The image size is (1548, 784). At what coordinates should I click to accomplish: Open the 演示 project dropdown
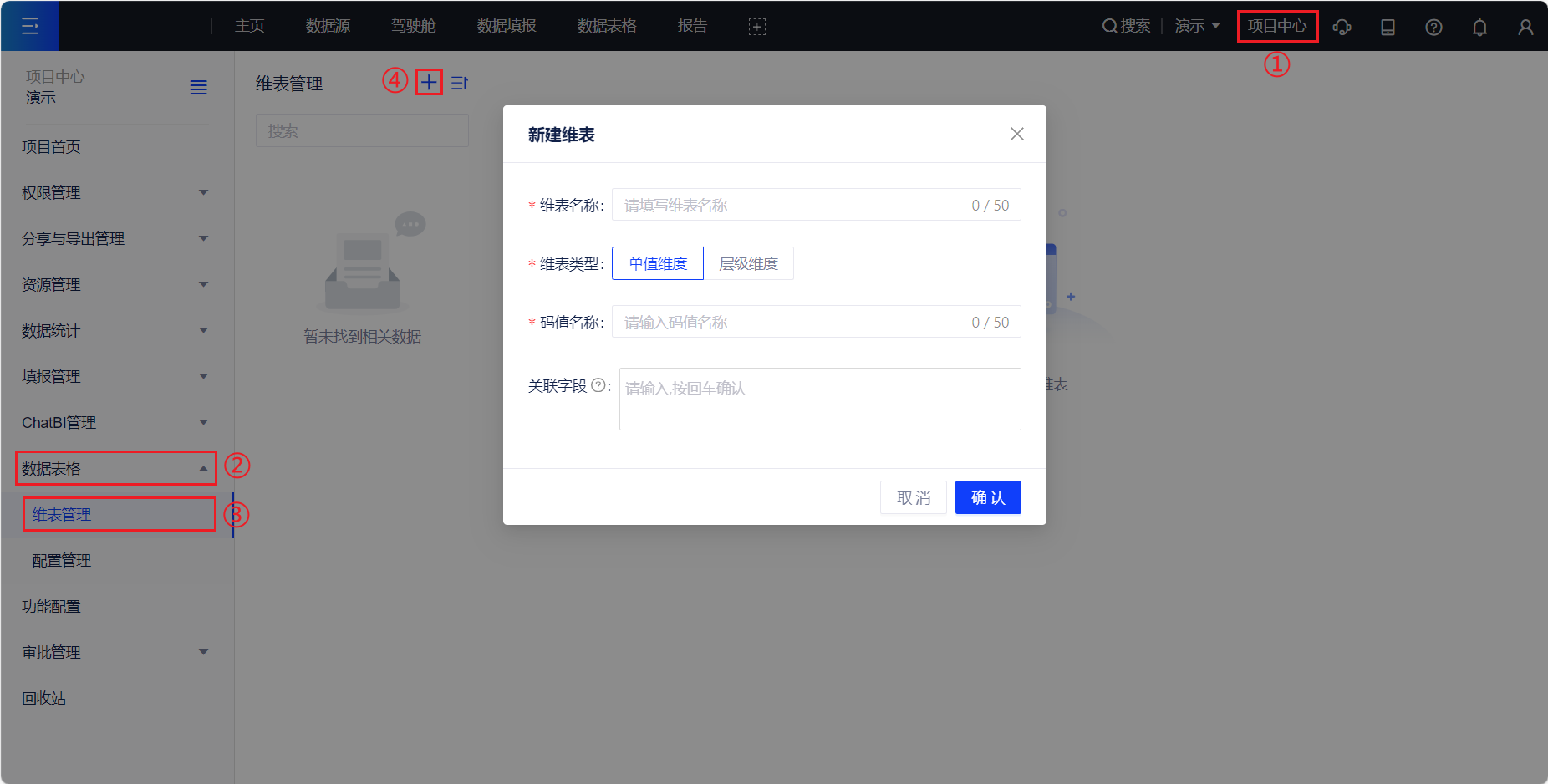pyautogui.click(x=1196, y=26)
